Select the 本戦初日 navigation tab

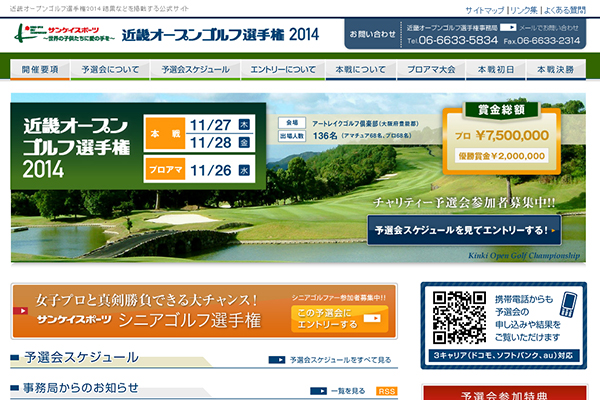[x=496, y=70]
